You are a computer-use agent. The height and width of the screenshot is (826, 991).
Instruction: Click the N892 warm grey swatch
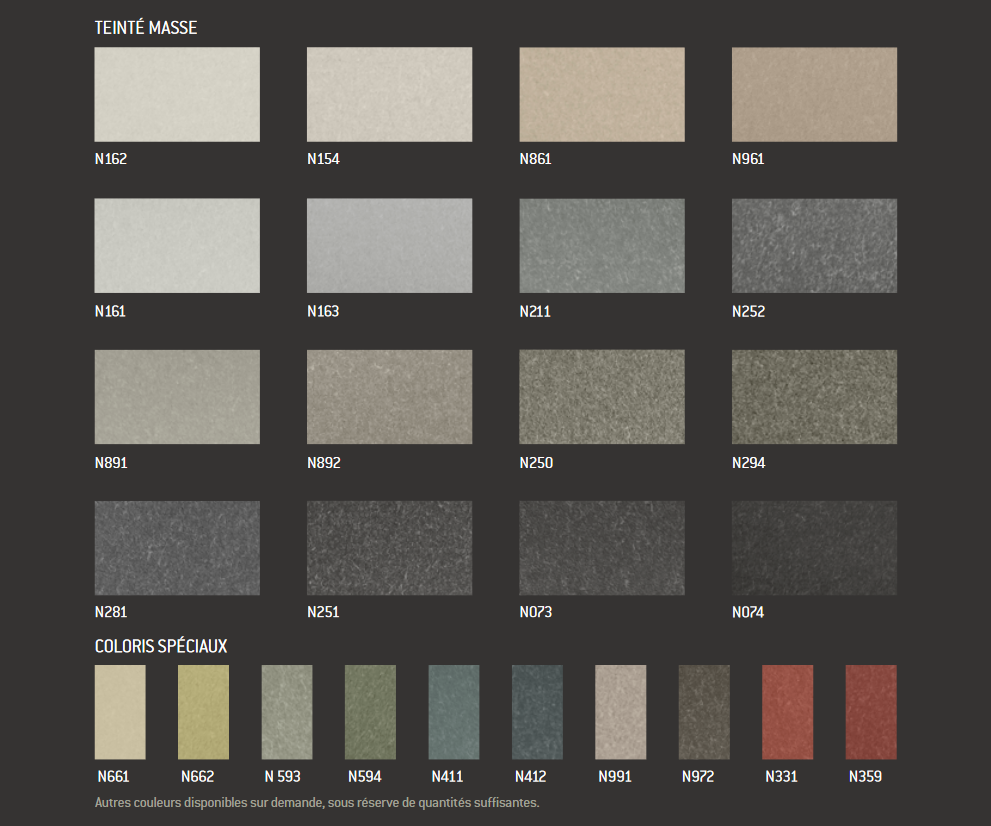[389, 396]
